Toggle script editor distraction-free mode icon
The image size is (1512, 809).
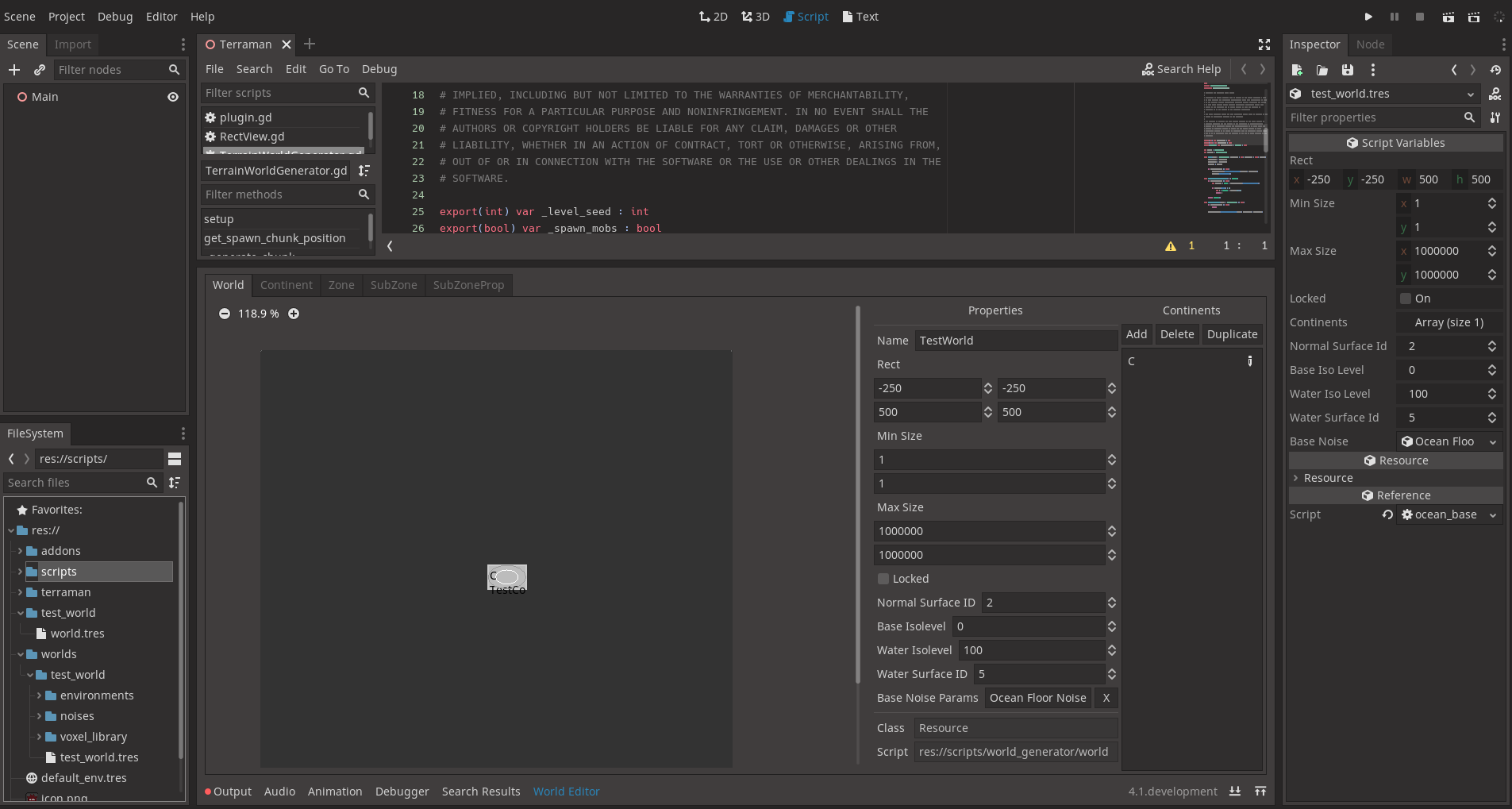point(1264,44)
